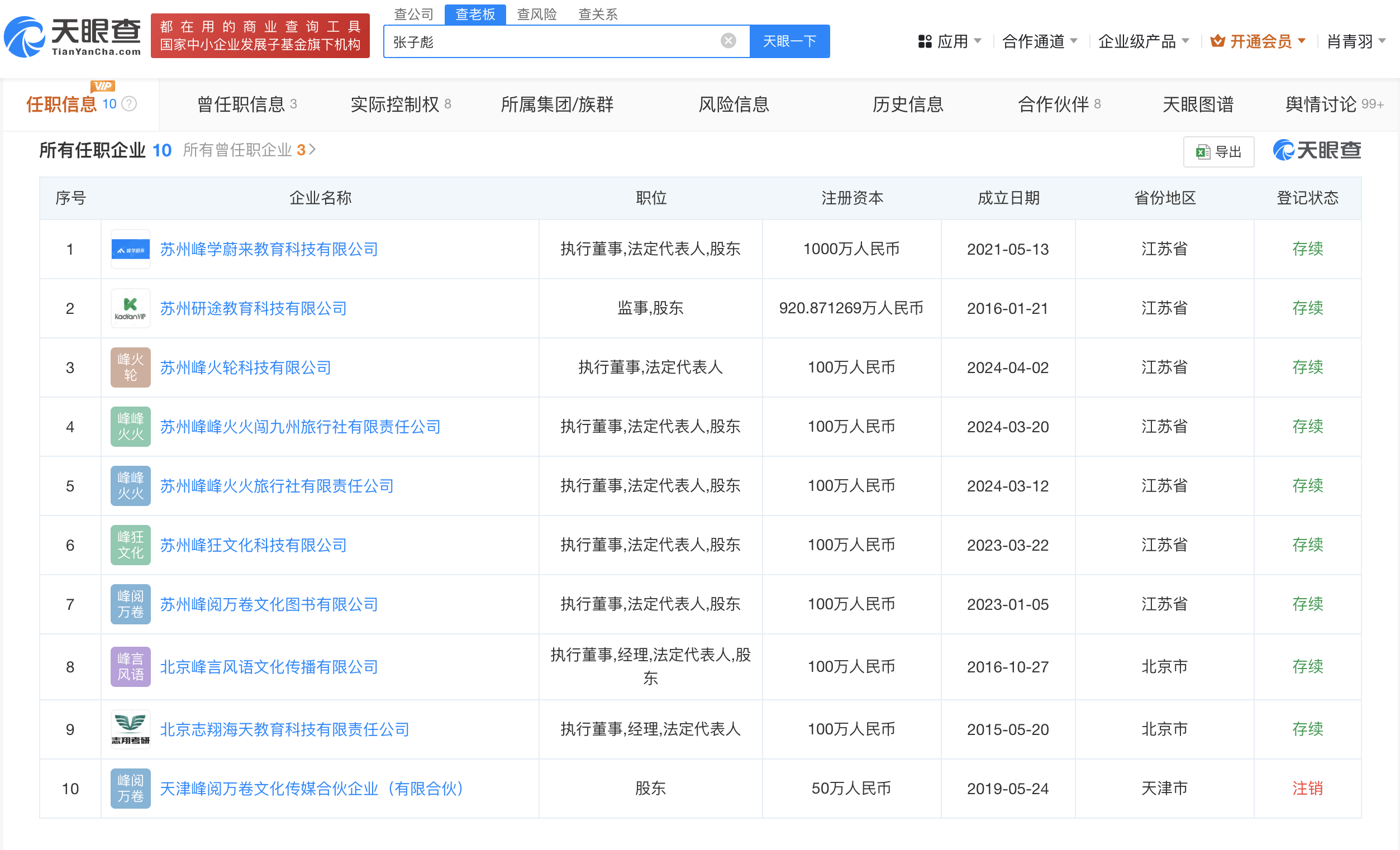The height and width of the screenshot is (850, 1400).
Task: Switch to 查公司 search tab
Action: pyautogui.click(x=413, y=14)
